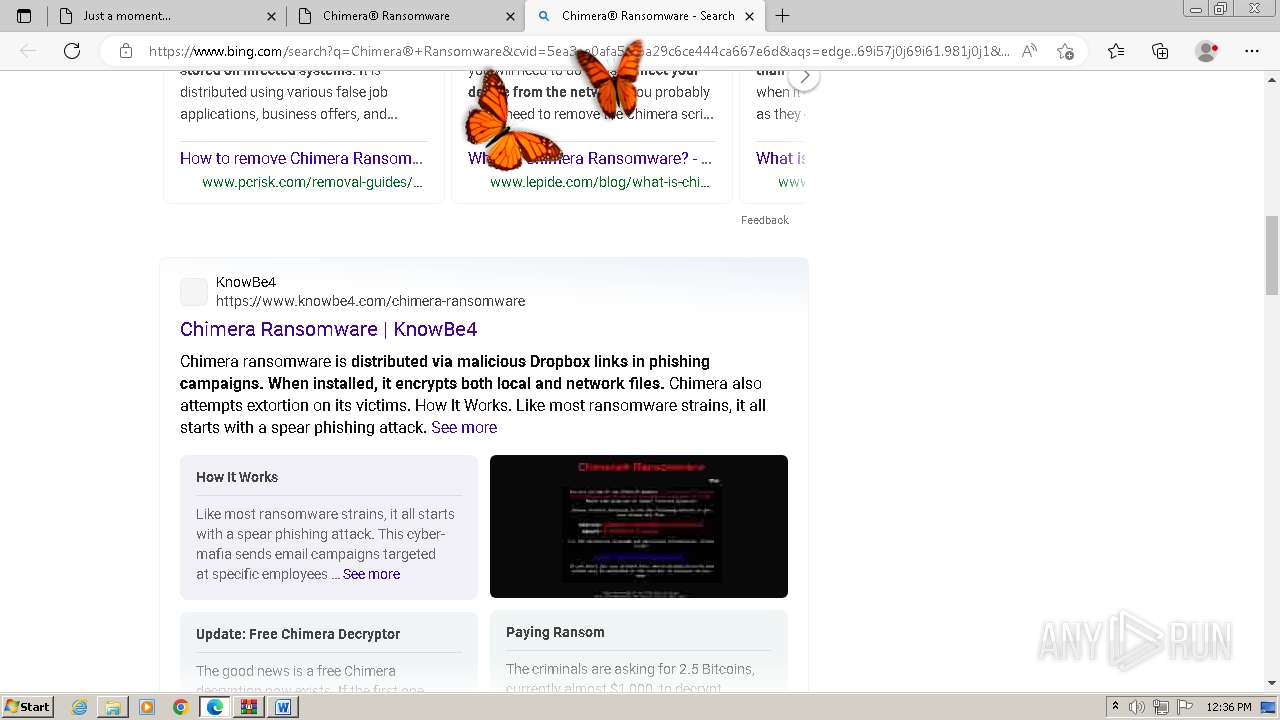1280x720 pixels.
Task: Show hidden system tray icons
Action: (1115, 707)
